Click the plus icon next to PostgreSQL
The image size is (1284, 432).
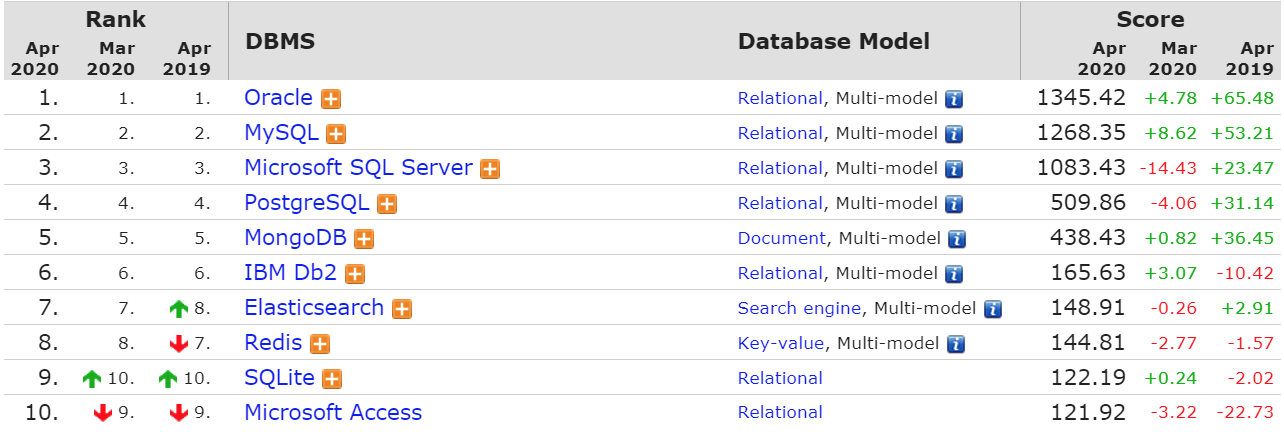[387, 204]
